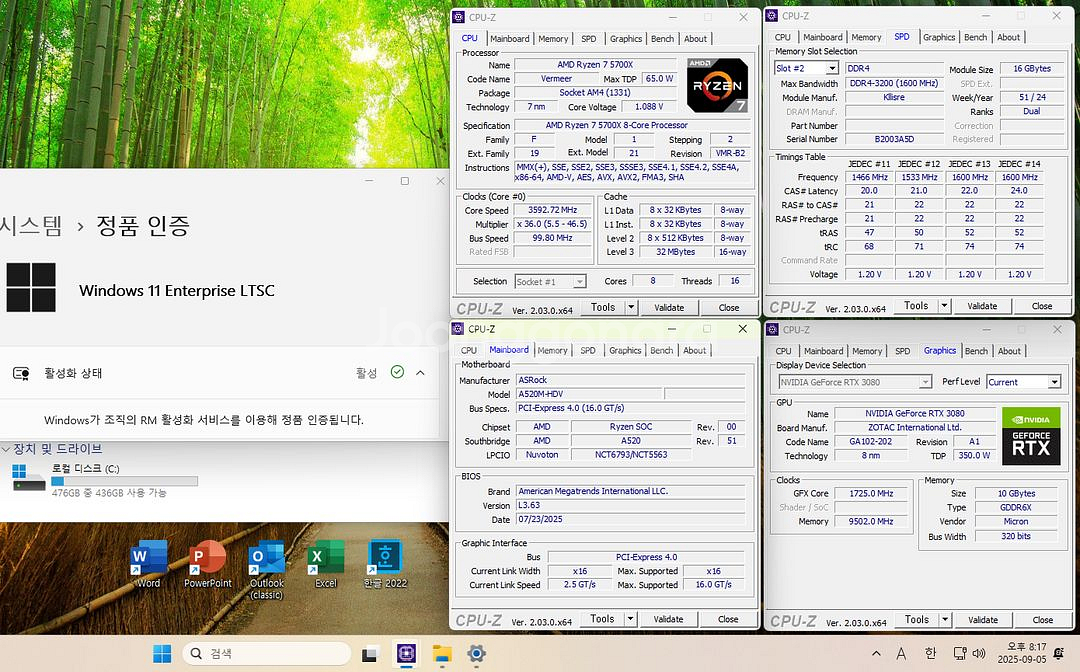The image size is (1080, 672).
Task: Open the Task View taskbar icon
Action: tap(370, 653)
